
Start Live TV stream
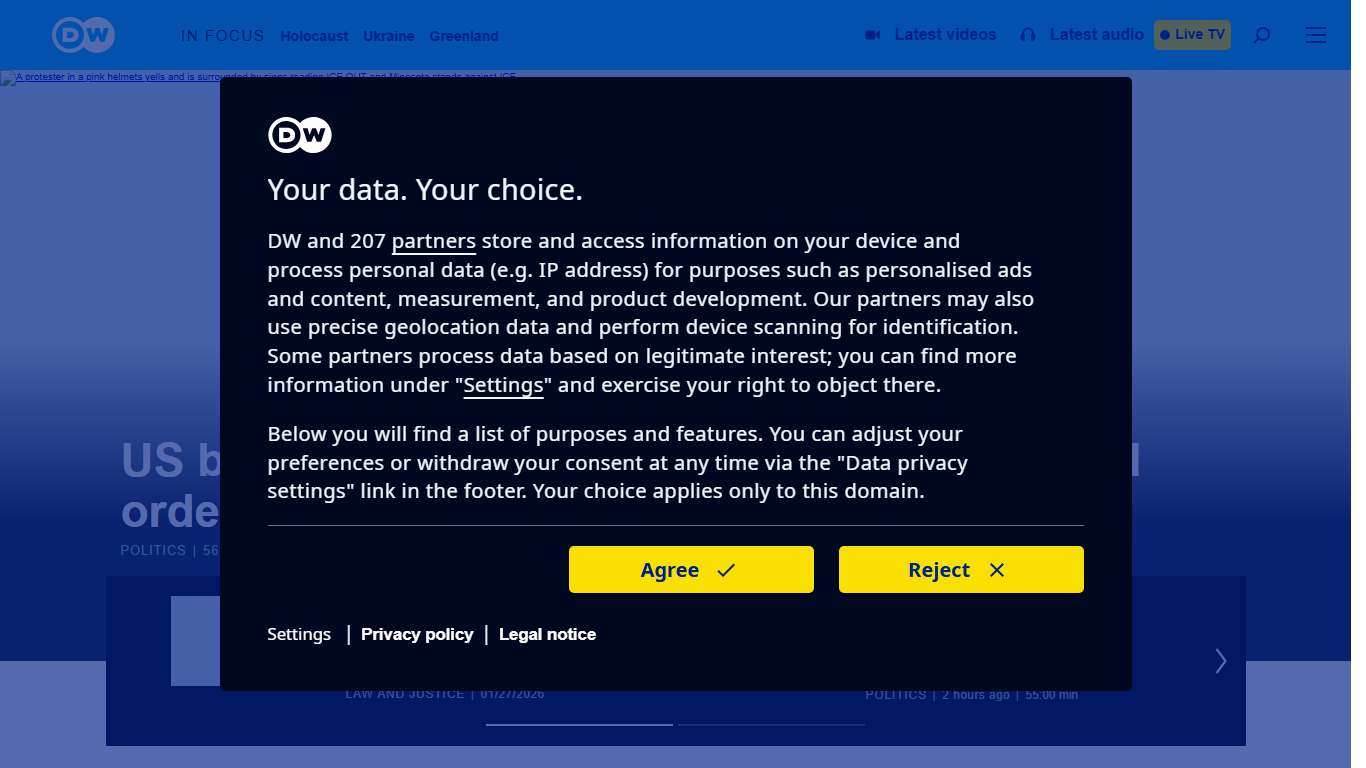point(1192,35)
